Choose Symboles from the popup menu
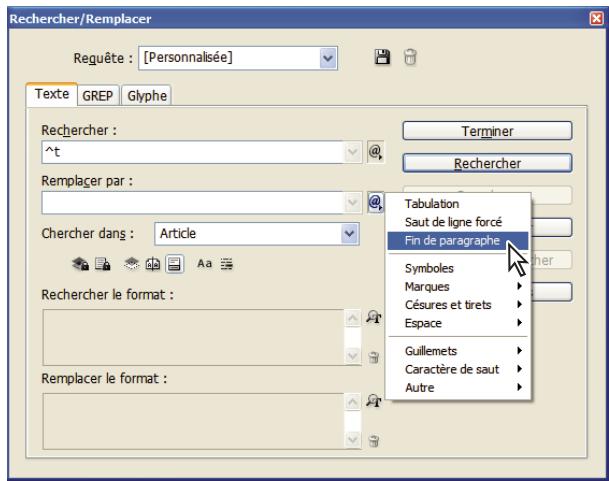 coord(458,268)
